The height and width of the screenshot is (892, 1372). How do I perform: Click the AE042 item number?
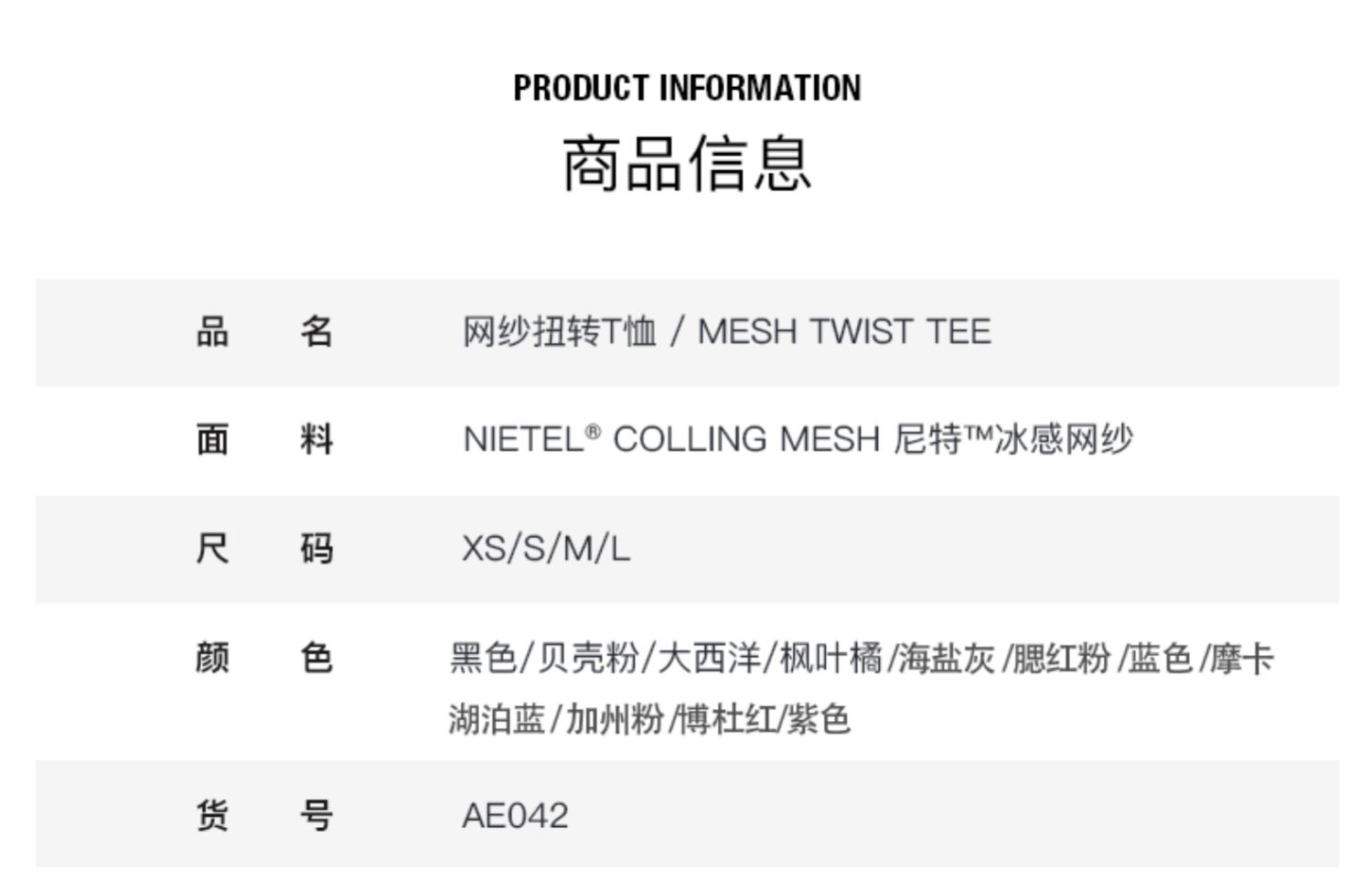(515, 815)
